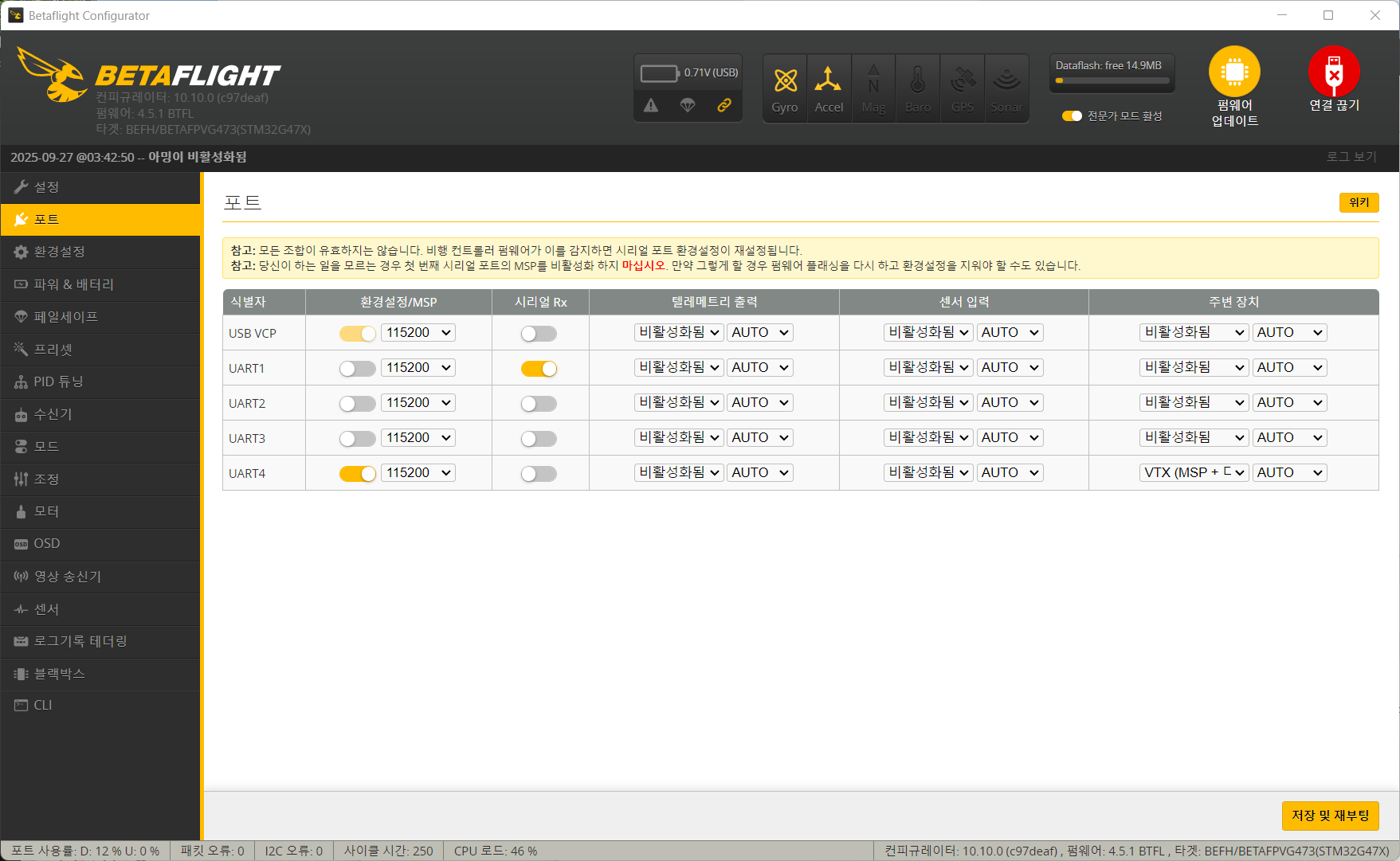Click the Betaflight bee logo
The height and width of the screenshot is (861, 1400).
(x=53, y=75)
